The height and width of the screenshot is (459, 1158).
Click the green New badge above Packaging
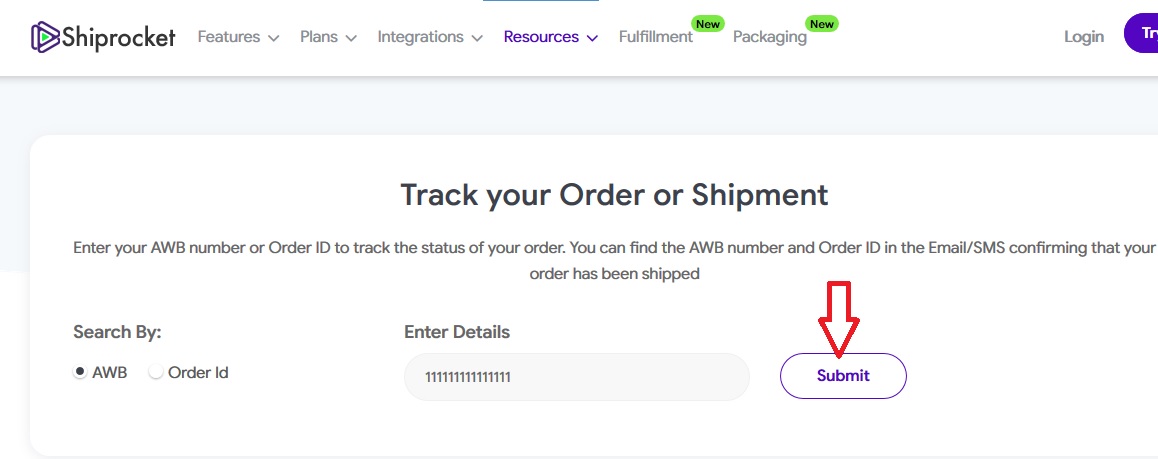pyautogui.click(x=821, y=23)
